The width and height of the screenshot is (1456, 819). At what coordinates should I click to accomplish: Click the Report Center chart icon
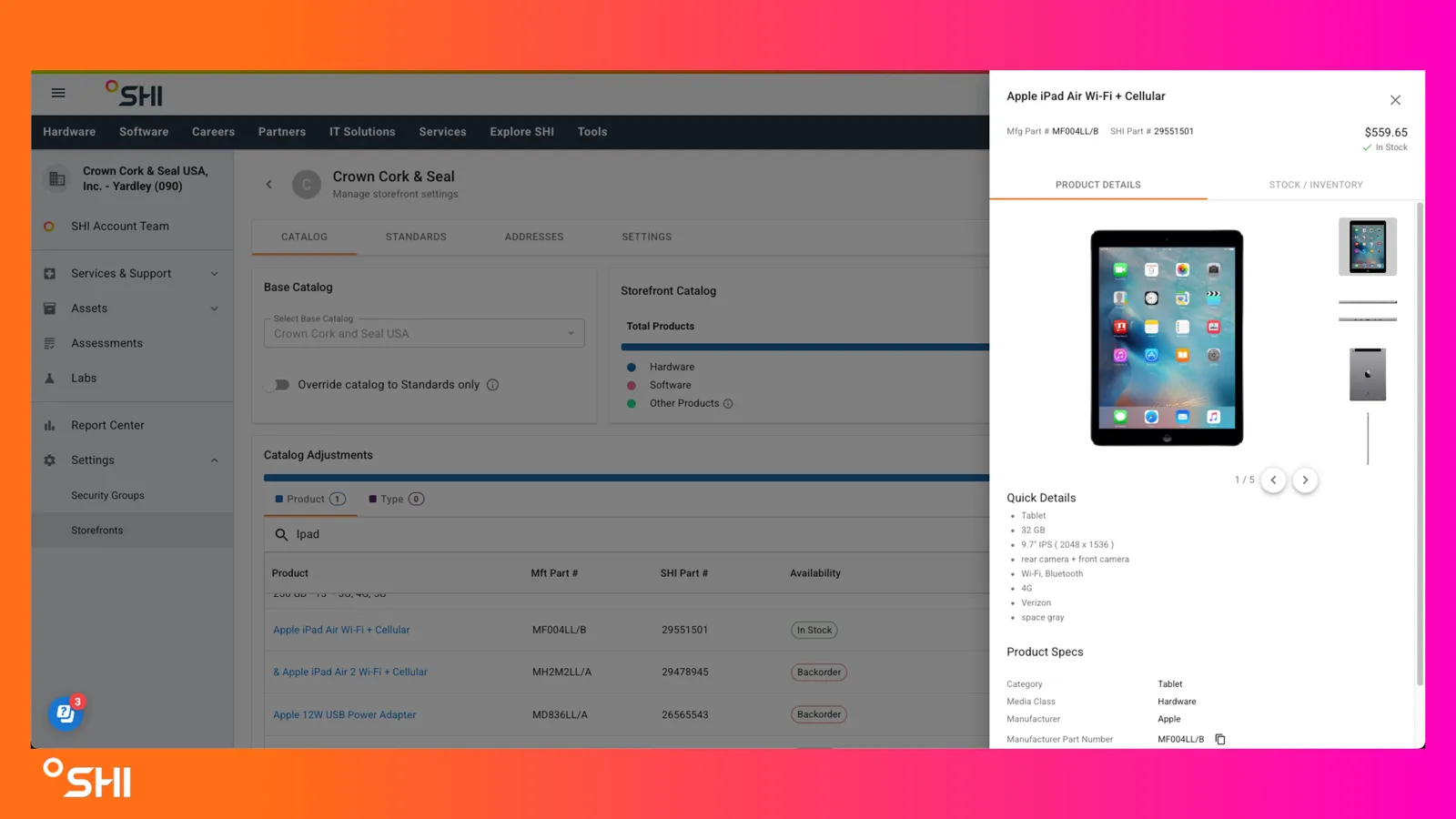pos(50,426)
